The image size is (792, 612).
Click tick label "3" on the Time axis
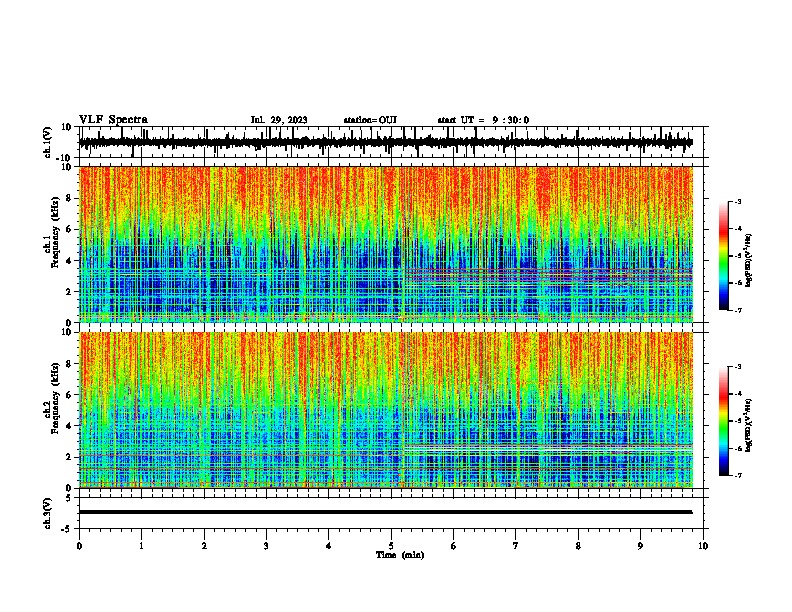[266, 546]
